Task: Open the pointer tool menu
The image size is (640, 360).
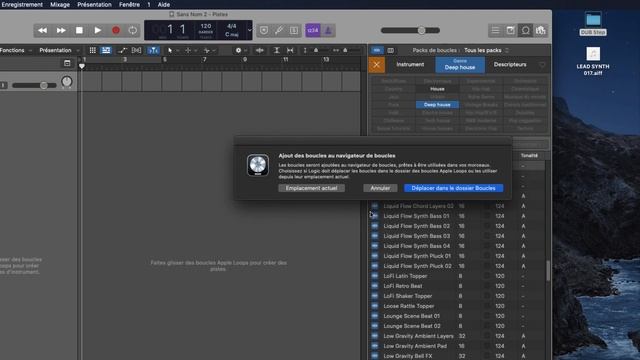Action: tap(172, 50)
